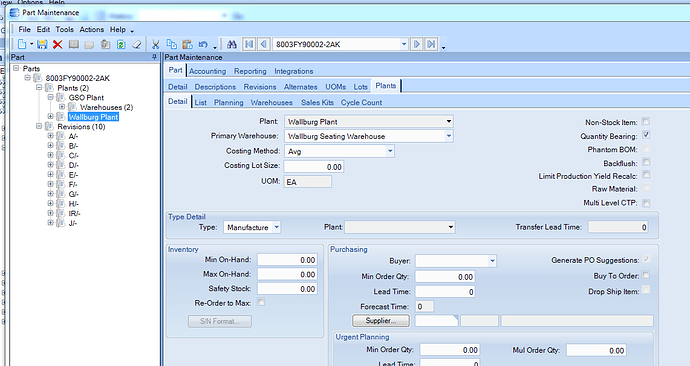Click the Undo arrow icon
The image size is (690, 366).
[203, 44]
